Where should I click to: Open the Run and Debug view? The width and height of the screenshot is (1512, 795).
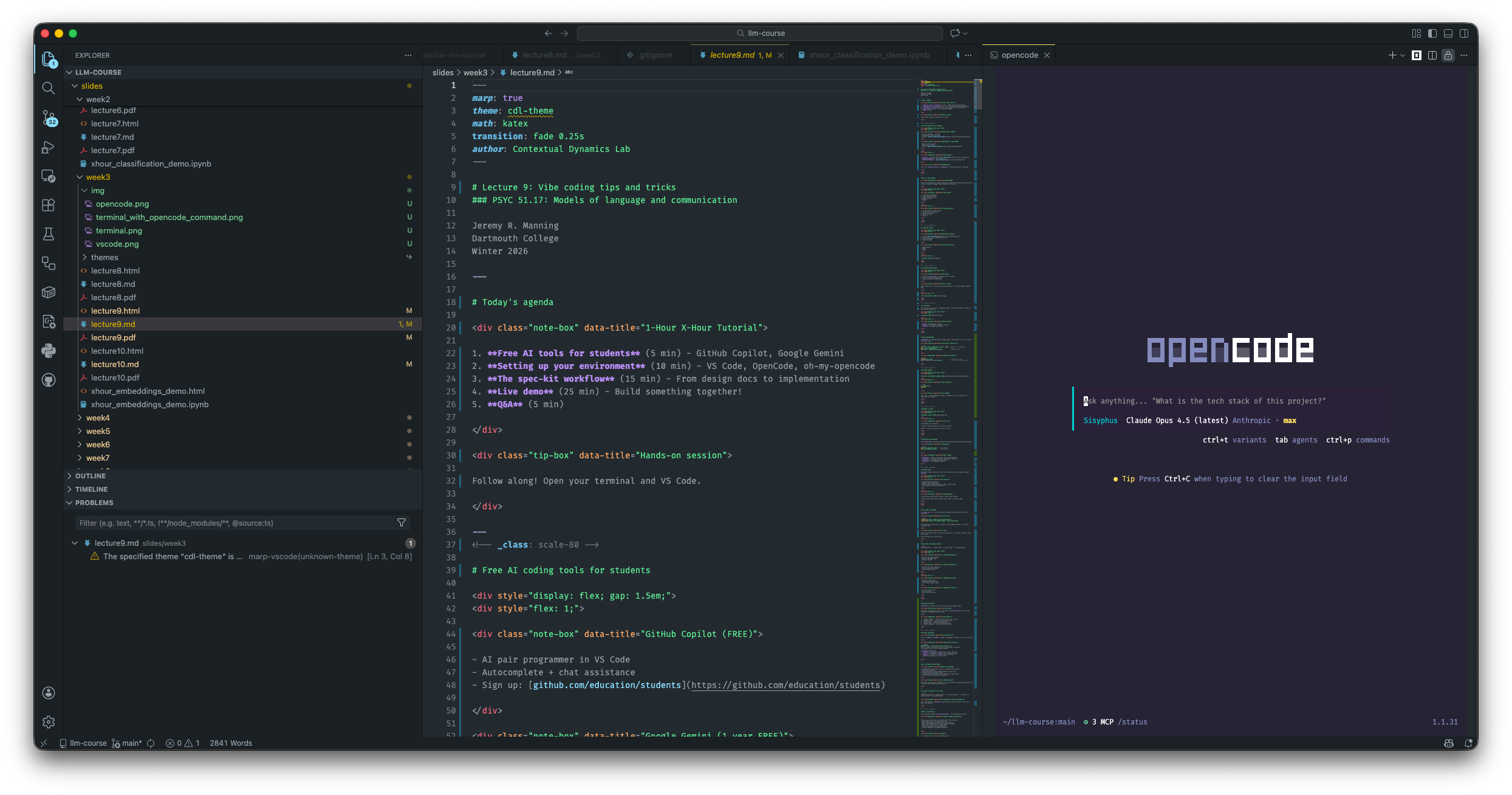tap(49, 147)
